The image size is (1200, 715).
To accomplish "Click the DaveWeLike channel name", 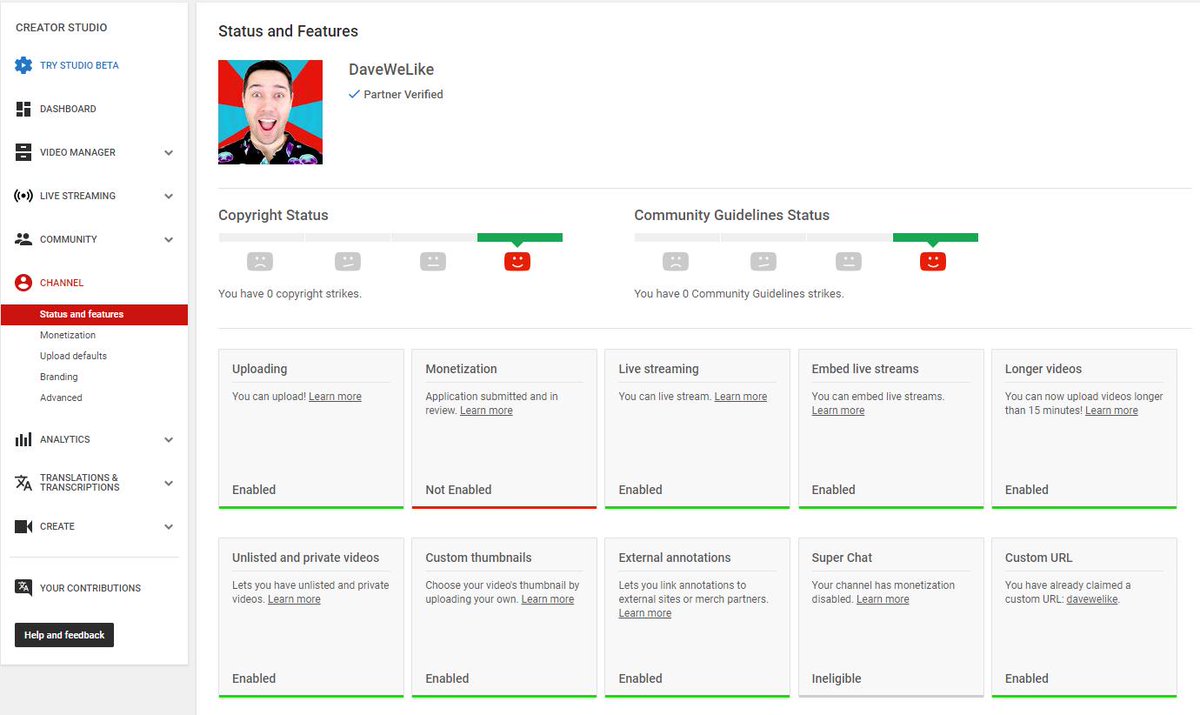I will pyautogui.click(x=391, y=70).
